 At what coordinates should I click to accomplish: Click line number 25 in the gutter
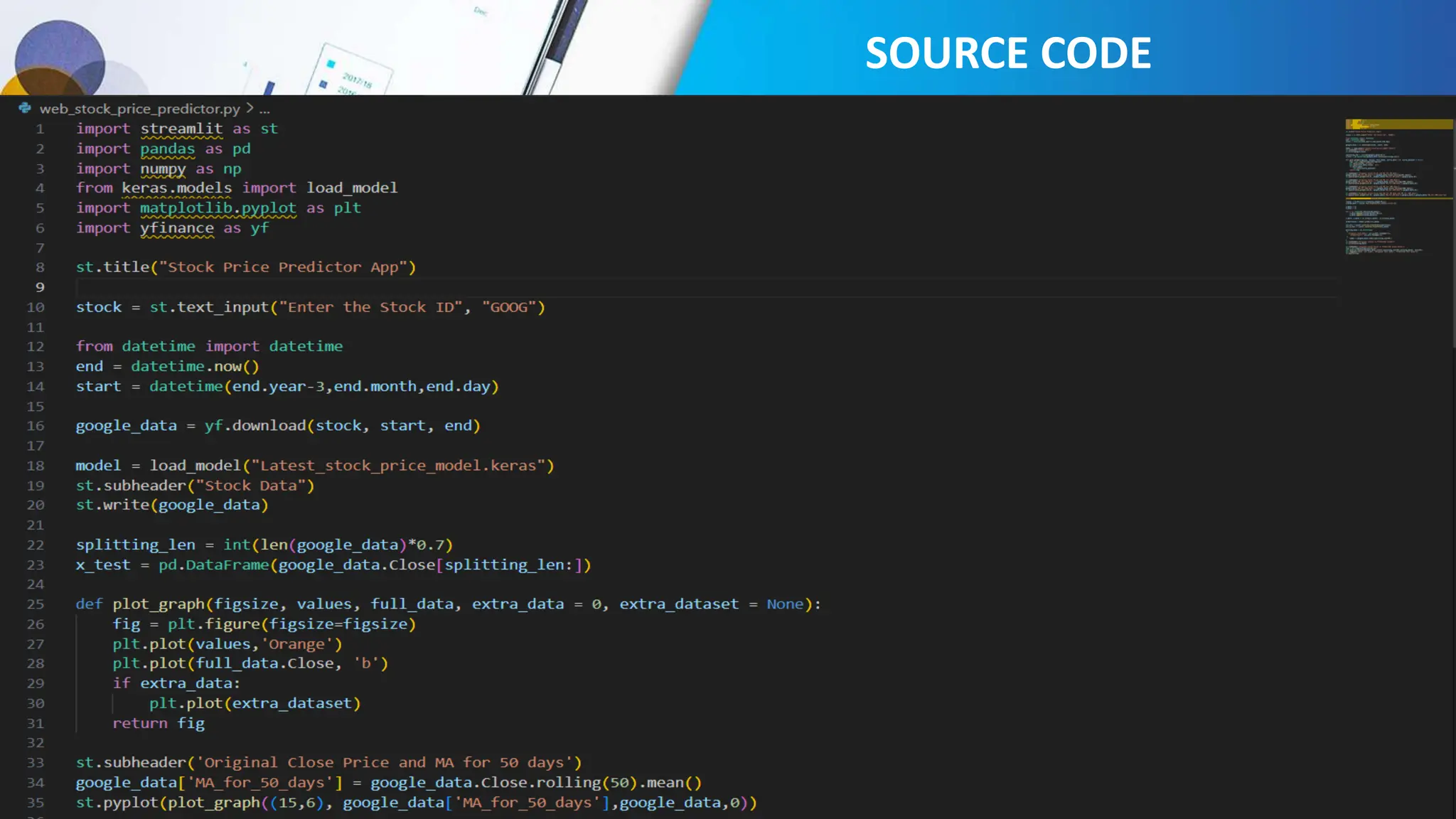pyautogui.click(x=36, y=604)
